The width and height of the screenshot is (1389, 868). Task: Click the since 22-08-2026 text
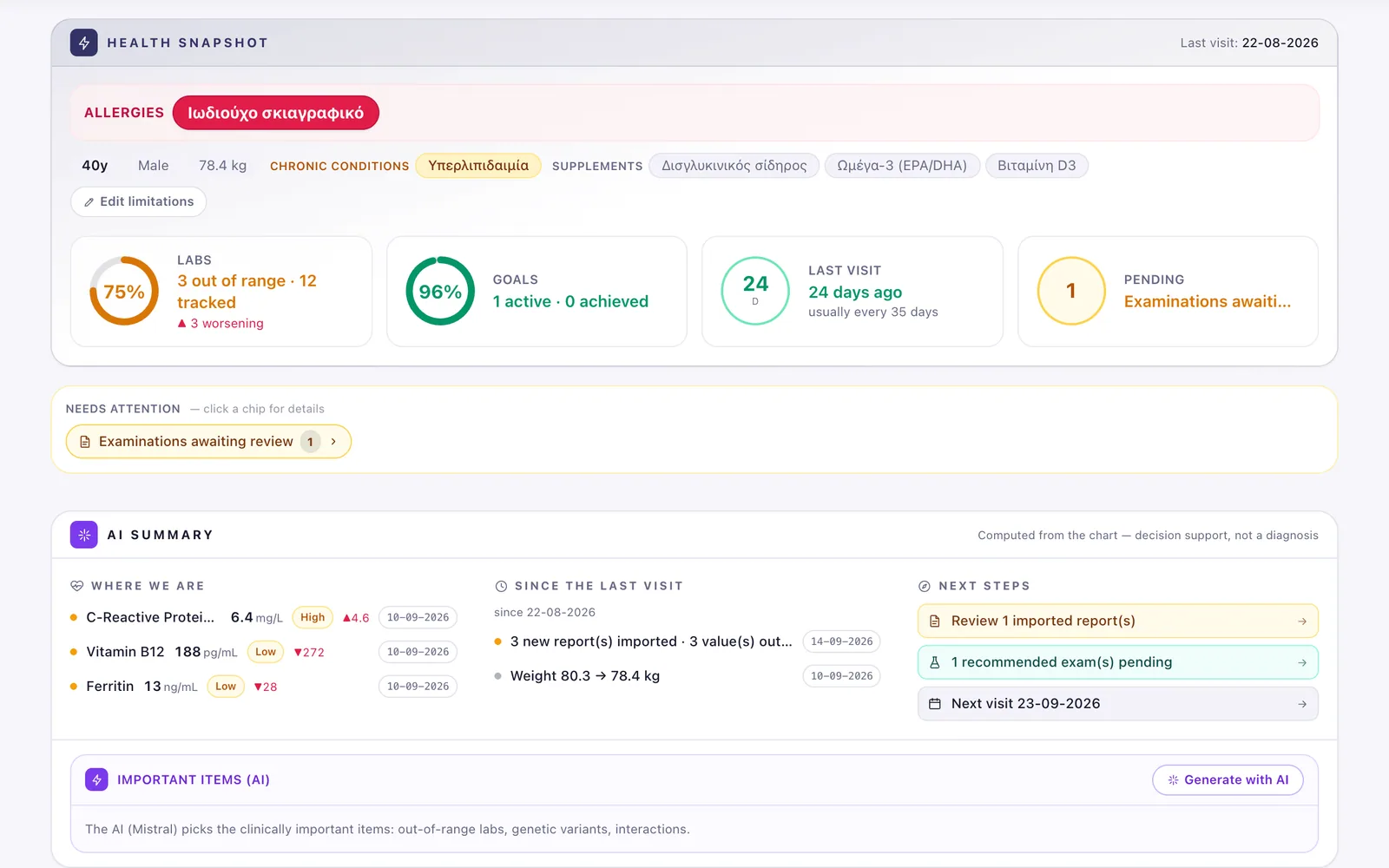click(544, 612)
